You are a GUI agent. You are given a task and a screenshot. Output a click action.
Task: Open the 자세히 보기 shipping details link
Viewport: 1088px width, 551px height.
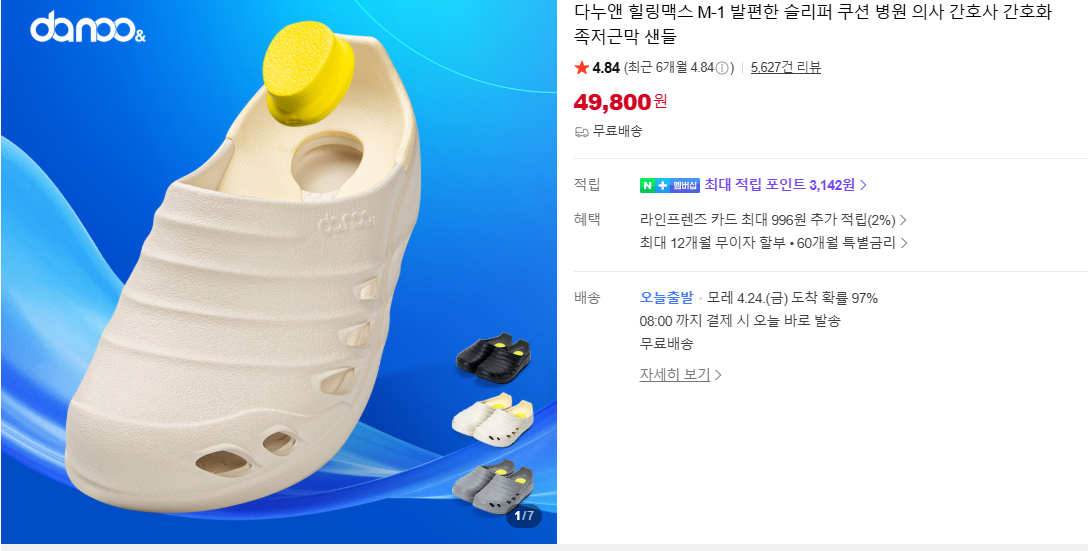point(680,375)
